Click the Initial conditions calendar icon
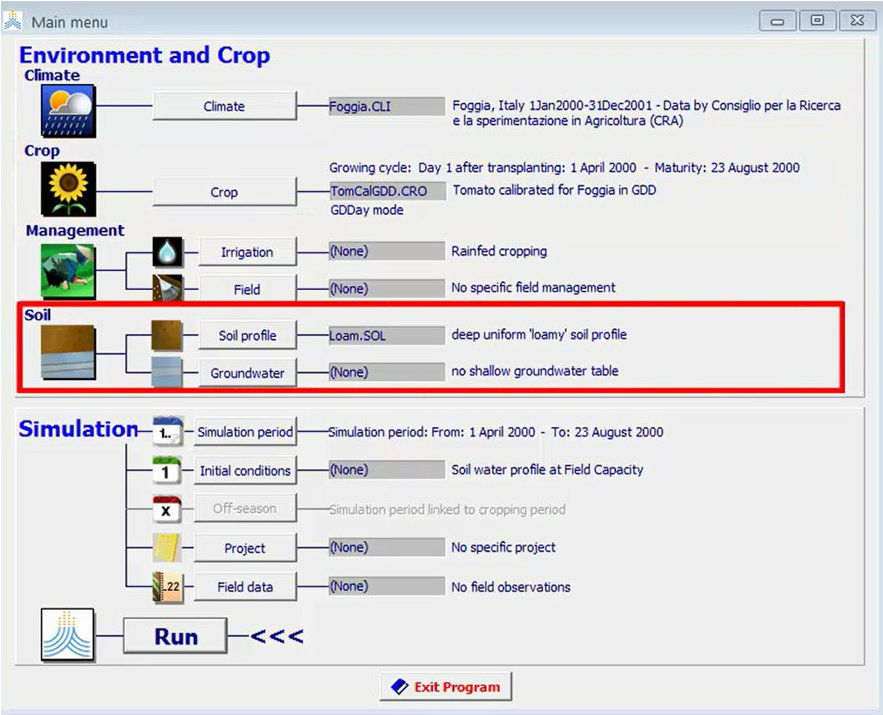 (x=168, y=470)
